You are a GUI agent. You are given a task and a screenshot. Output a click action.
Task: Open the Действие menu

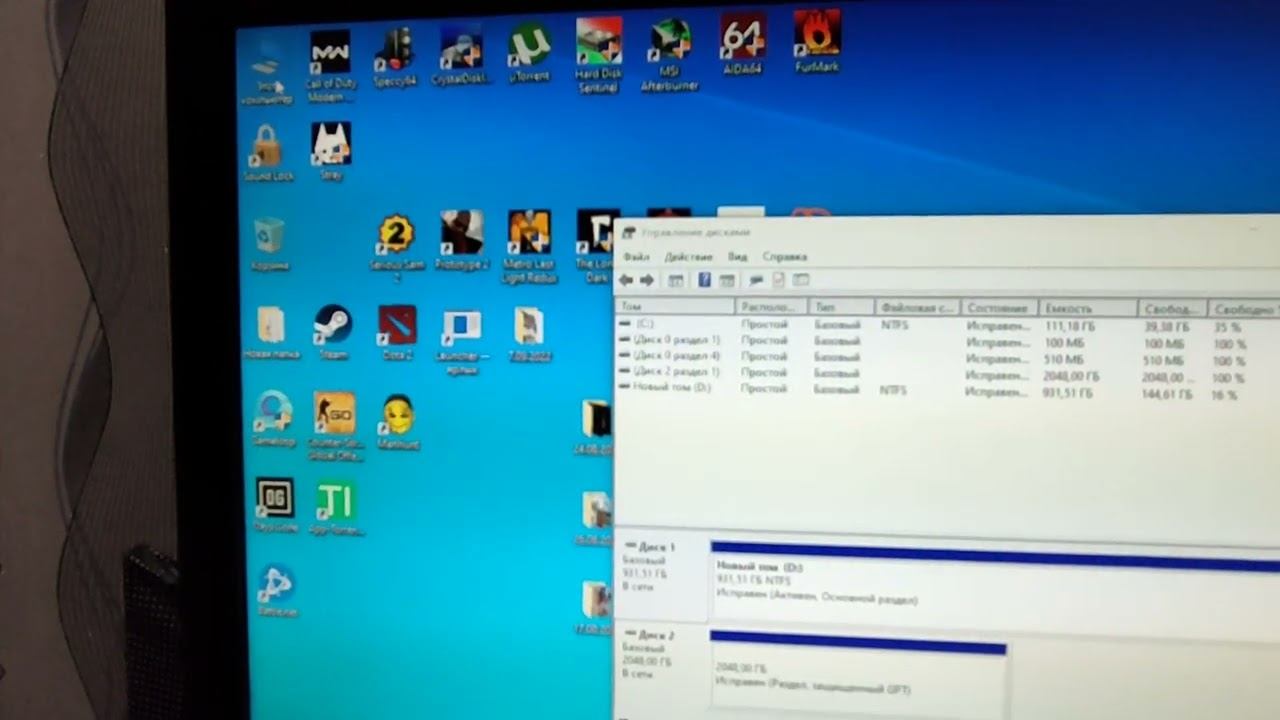[688, 257]
